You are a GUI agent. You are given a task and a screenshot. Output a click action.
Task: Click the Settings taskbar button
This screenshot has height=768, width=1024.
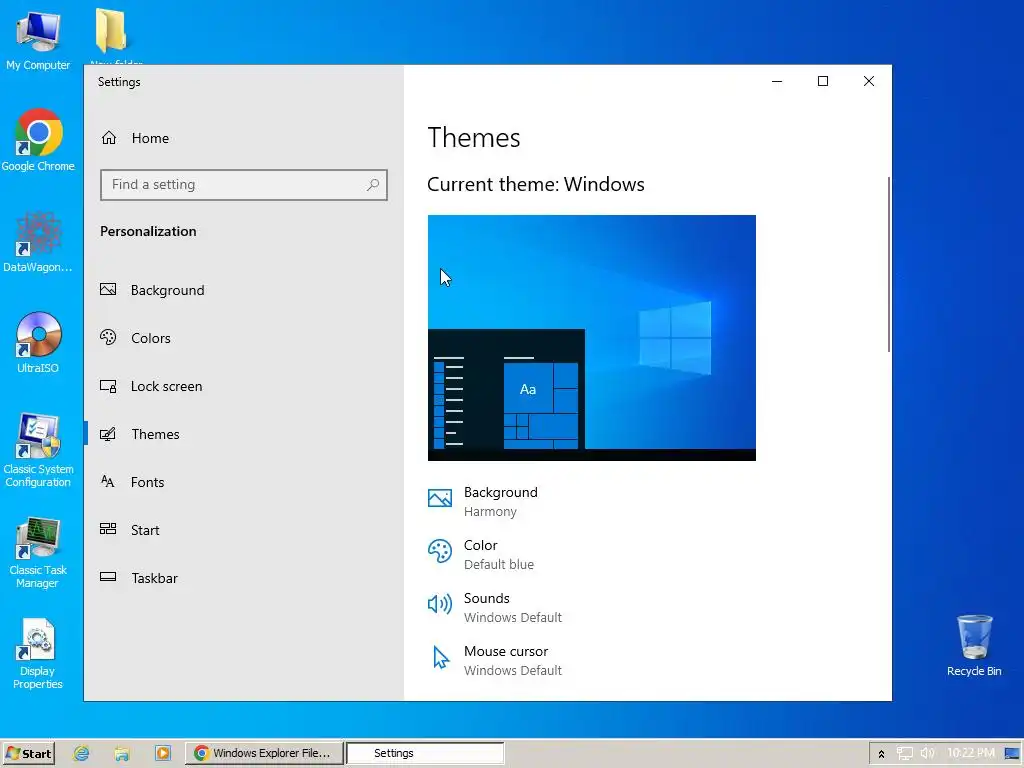tap(425, 753)
